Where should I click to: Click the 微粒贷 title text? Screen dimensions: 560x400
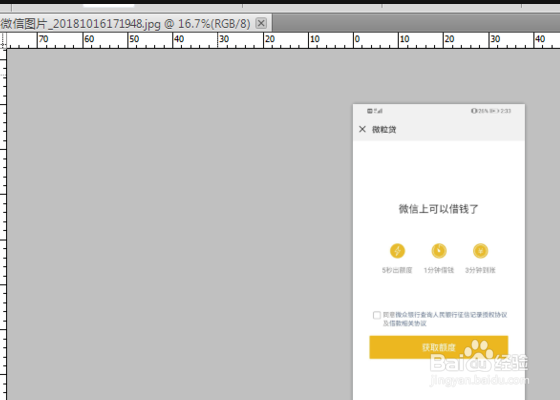click(x=384, y=130)
